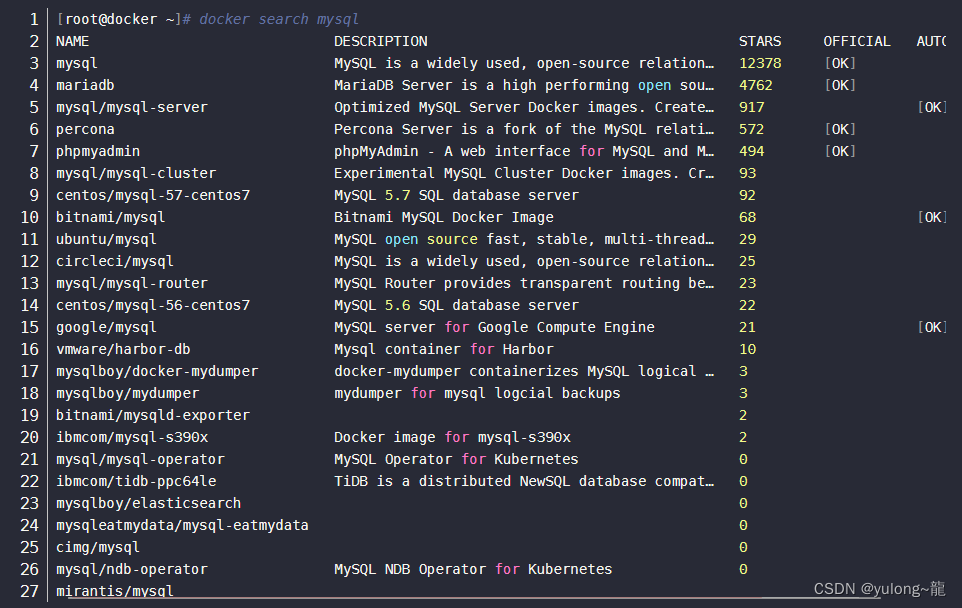Select the 'mirantis/mysql' image name
The height and width of the screenshot is (608, 962).
(115, 591)
